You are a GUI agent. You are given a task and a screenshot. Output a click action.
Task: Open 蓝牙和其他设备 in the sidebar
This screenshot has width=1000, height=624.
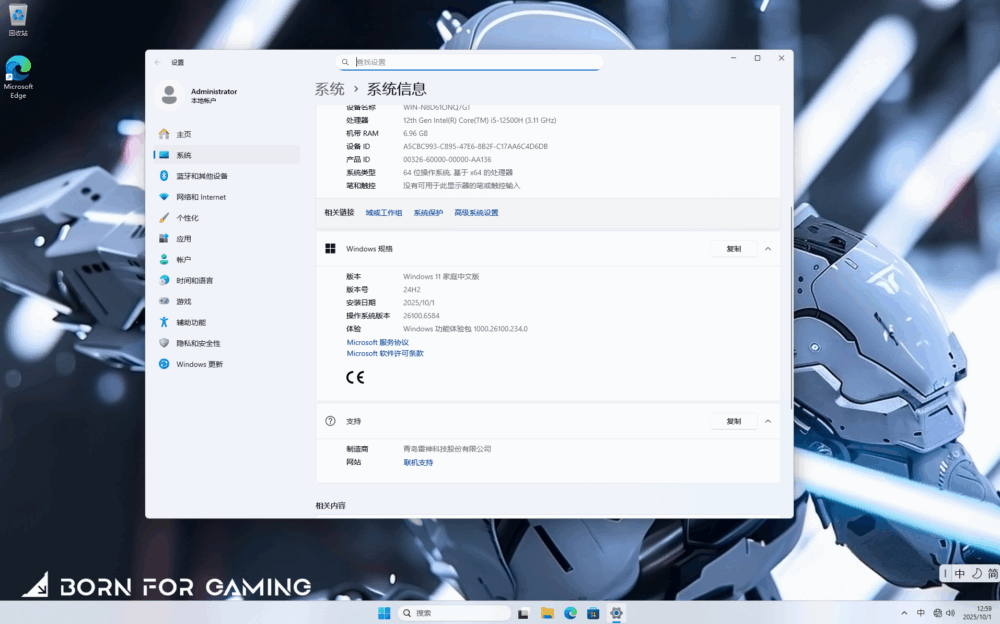pyautogui.click(x=201, y=176)
